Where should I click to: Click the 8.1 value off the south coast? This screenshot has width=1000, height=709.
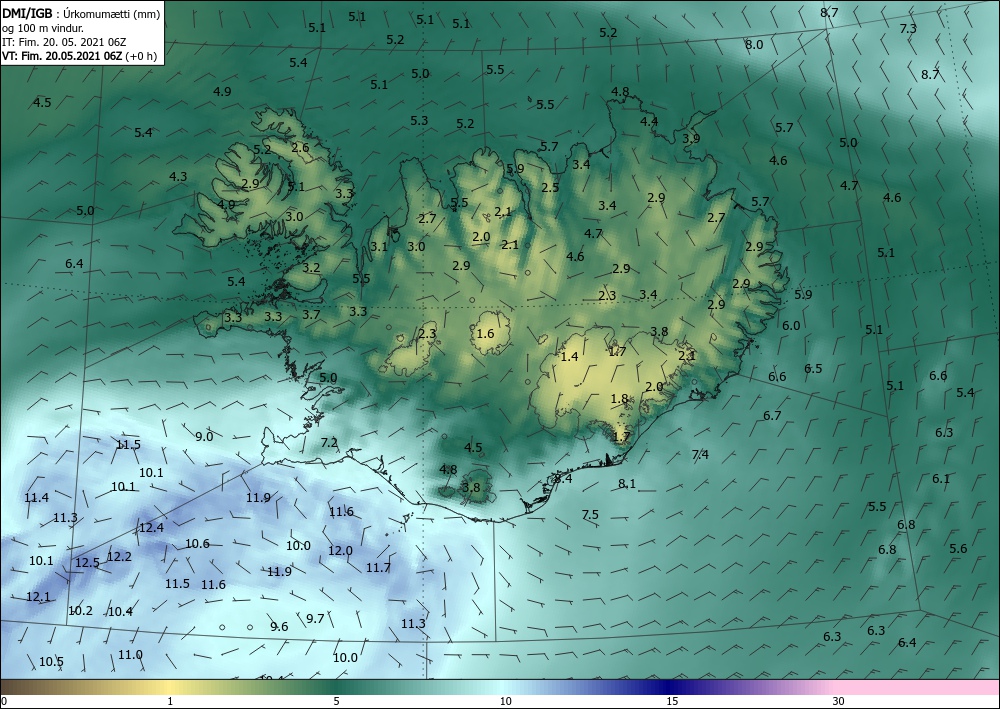coord(627,483)
